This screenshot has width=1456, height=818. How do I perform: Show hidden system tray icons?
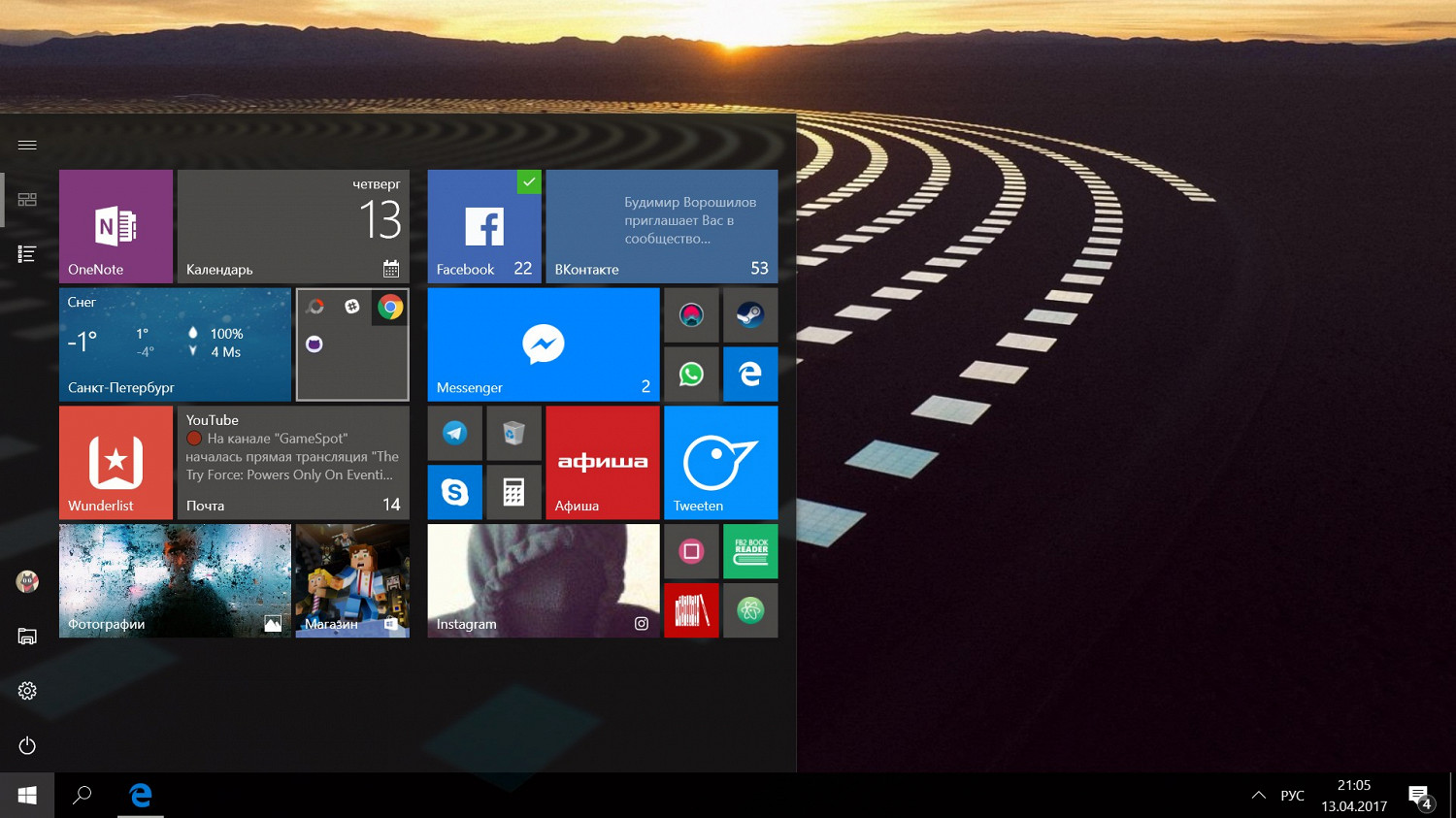(x=1259, y=796)
